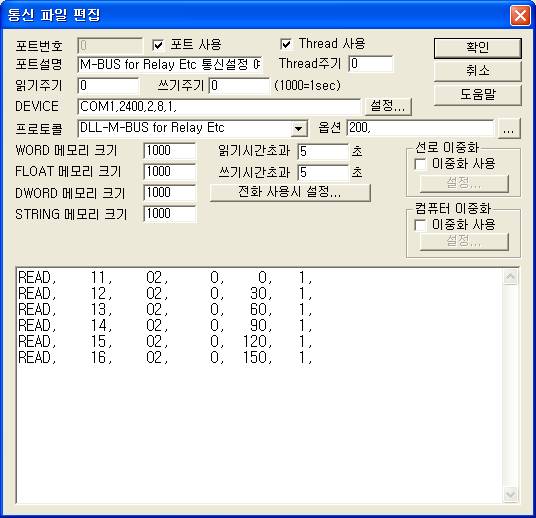This screenshot has height=518, width=536.
Task: Toggle the Thread 사용 checkbox
Action: [x=286, y=44]
